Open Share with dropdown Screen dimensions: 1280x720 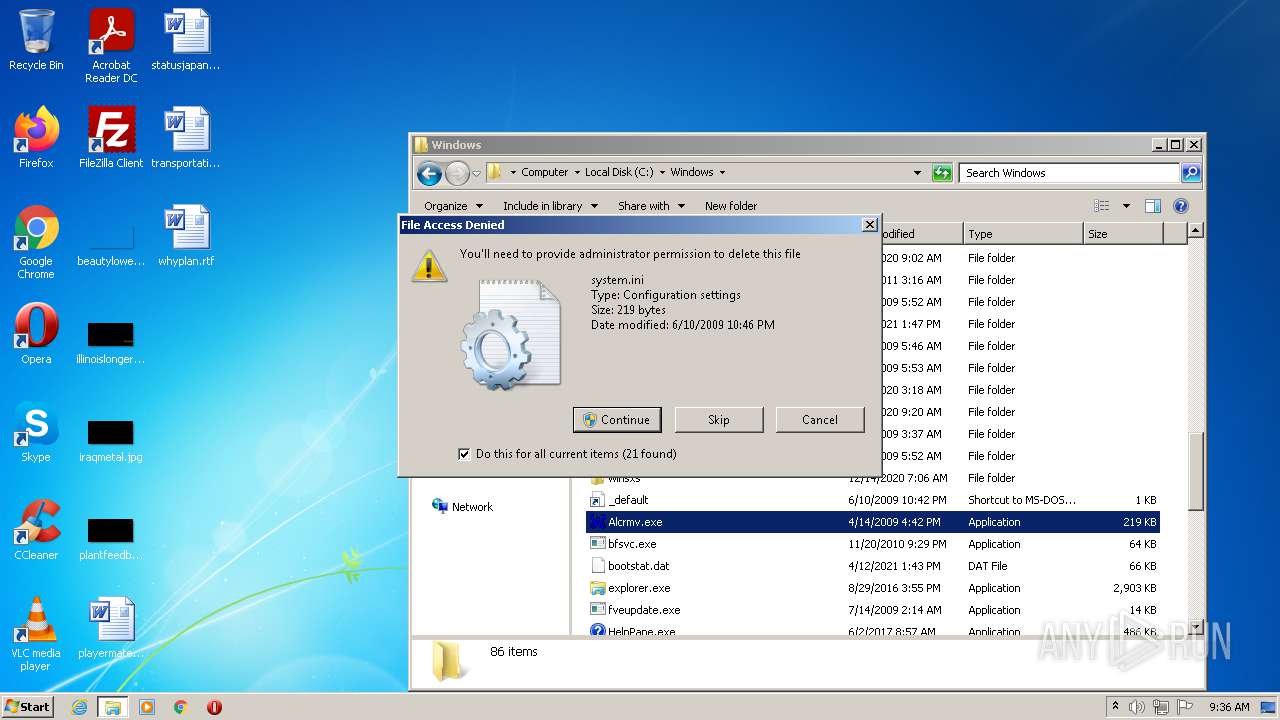[x=651, y=206]
